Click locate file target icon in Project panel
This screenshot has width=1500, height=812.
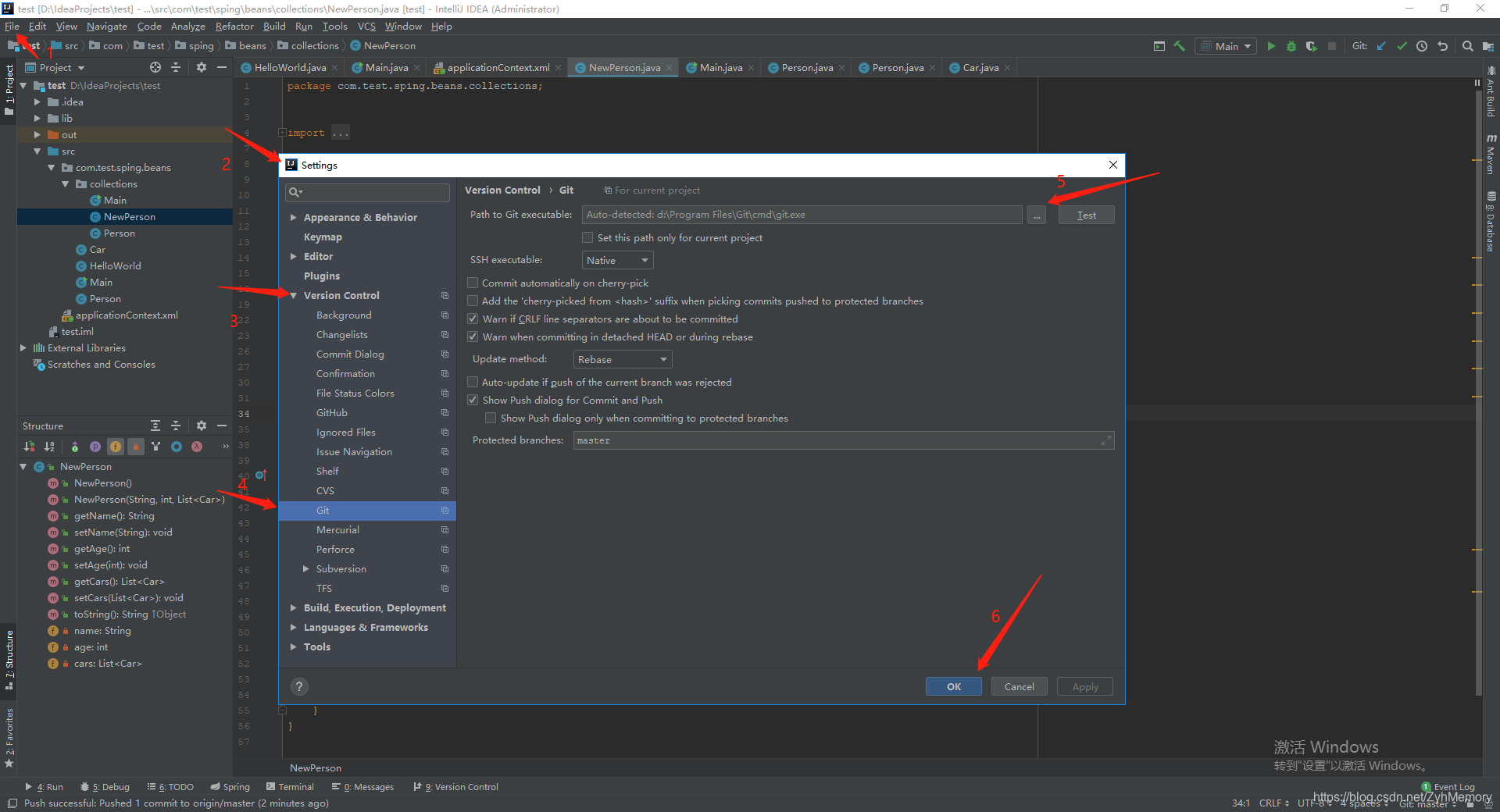[x=155, y=67]
